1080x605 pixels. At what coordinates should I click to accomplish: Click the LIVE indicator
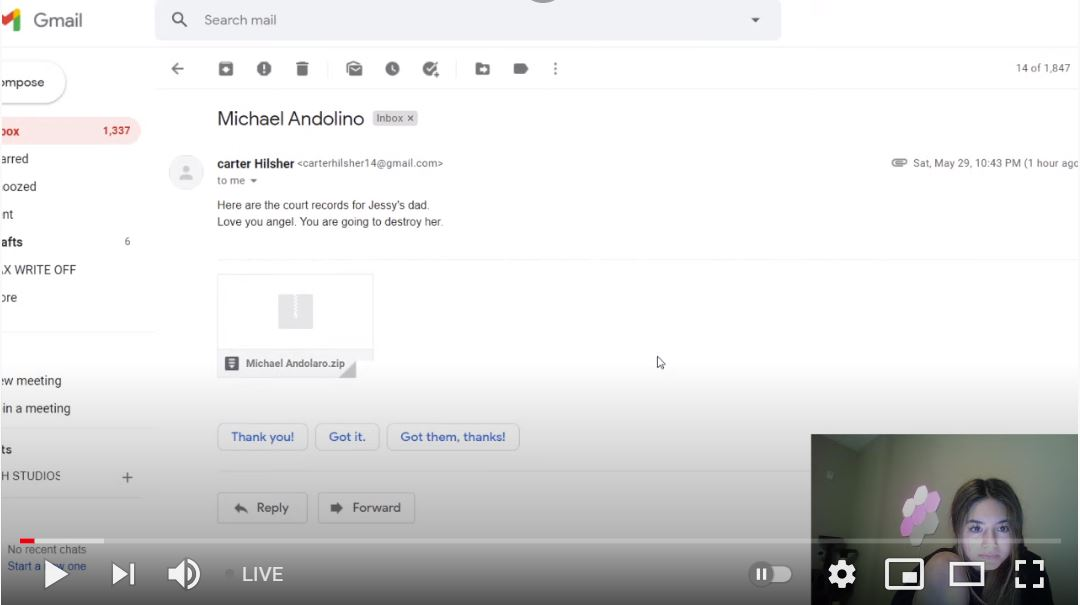[255, 574]
